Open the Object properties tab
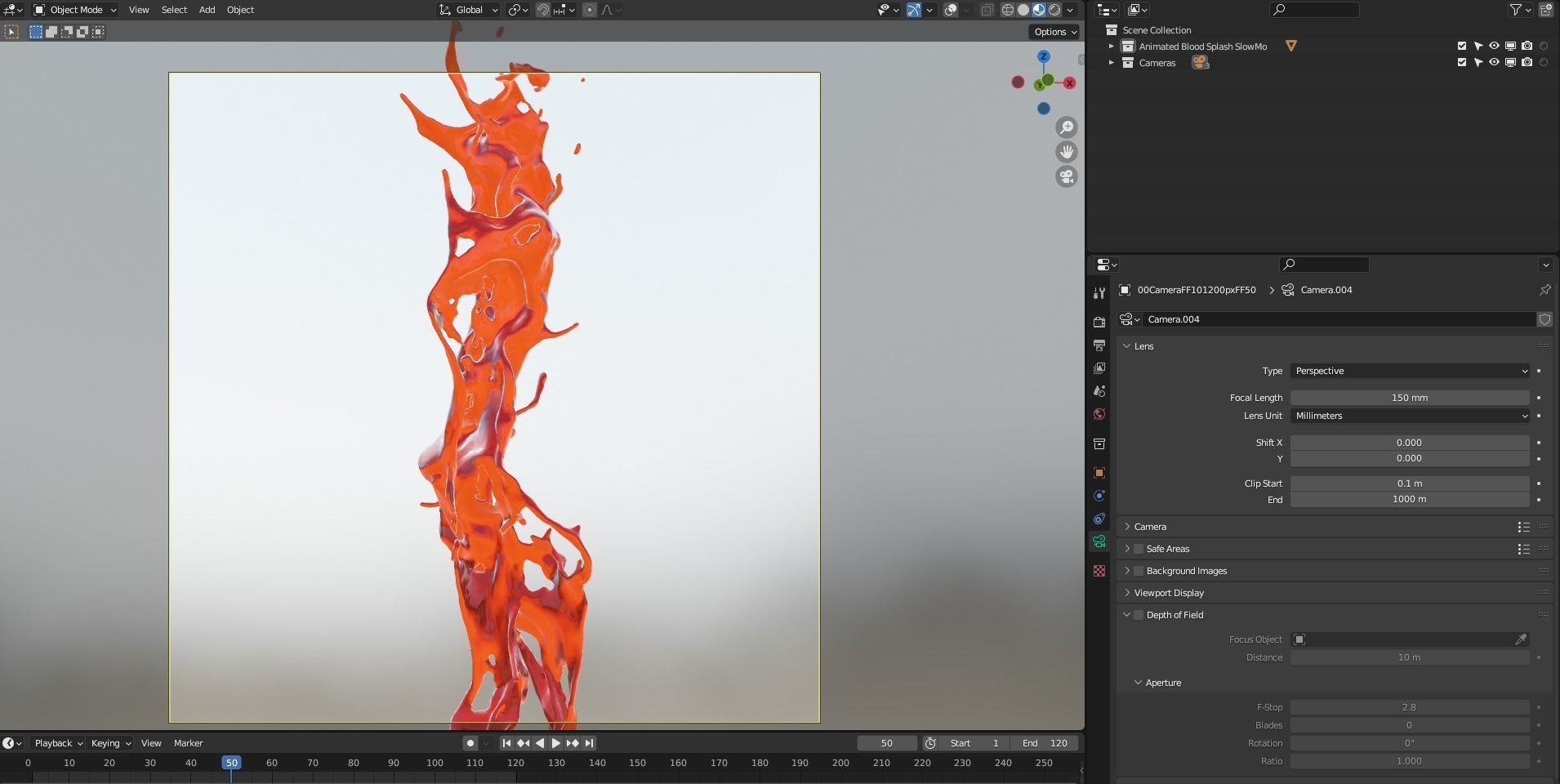 tap(1099, 473)
